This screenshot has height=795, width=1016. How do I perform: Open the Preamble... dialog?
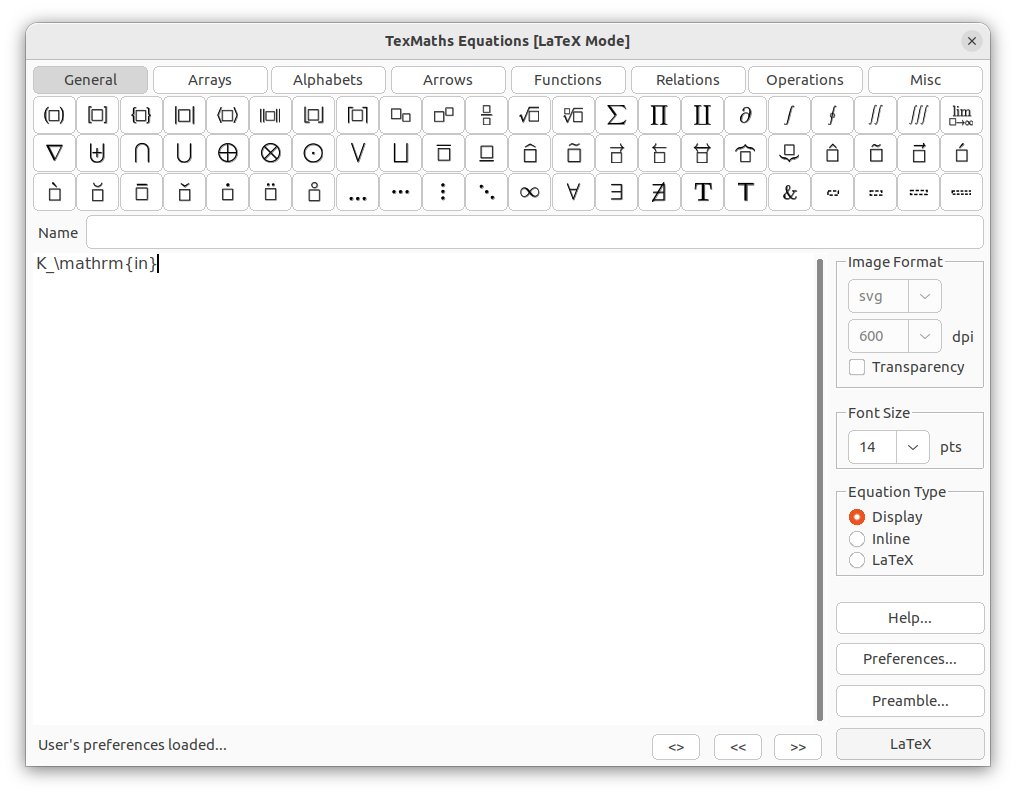point(910,701)
